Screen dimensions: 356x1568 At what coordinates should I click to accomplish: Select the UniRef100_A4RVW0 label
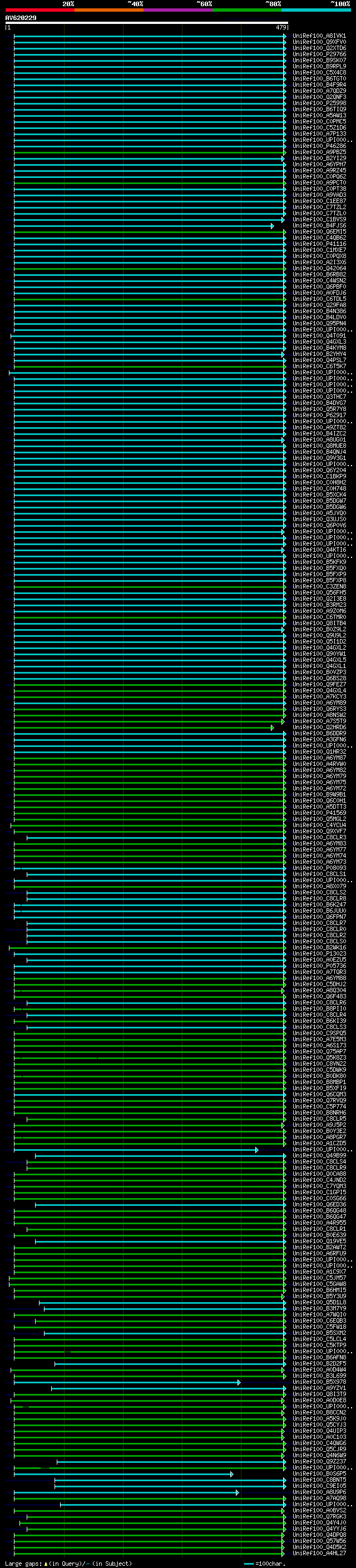coord(319,764)
